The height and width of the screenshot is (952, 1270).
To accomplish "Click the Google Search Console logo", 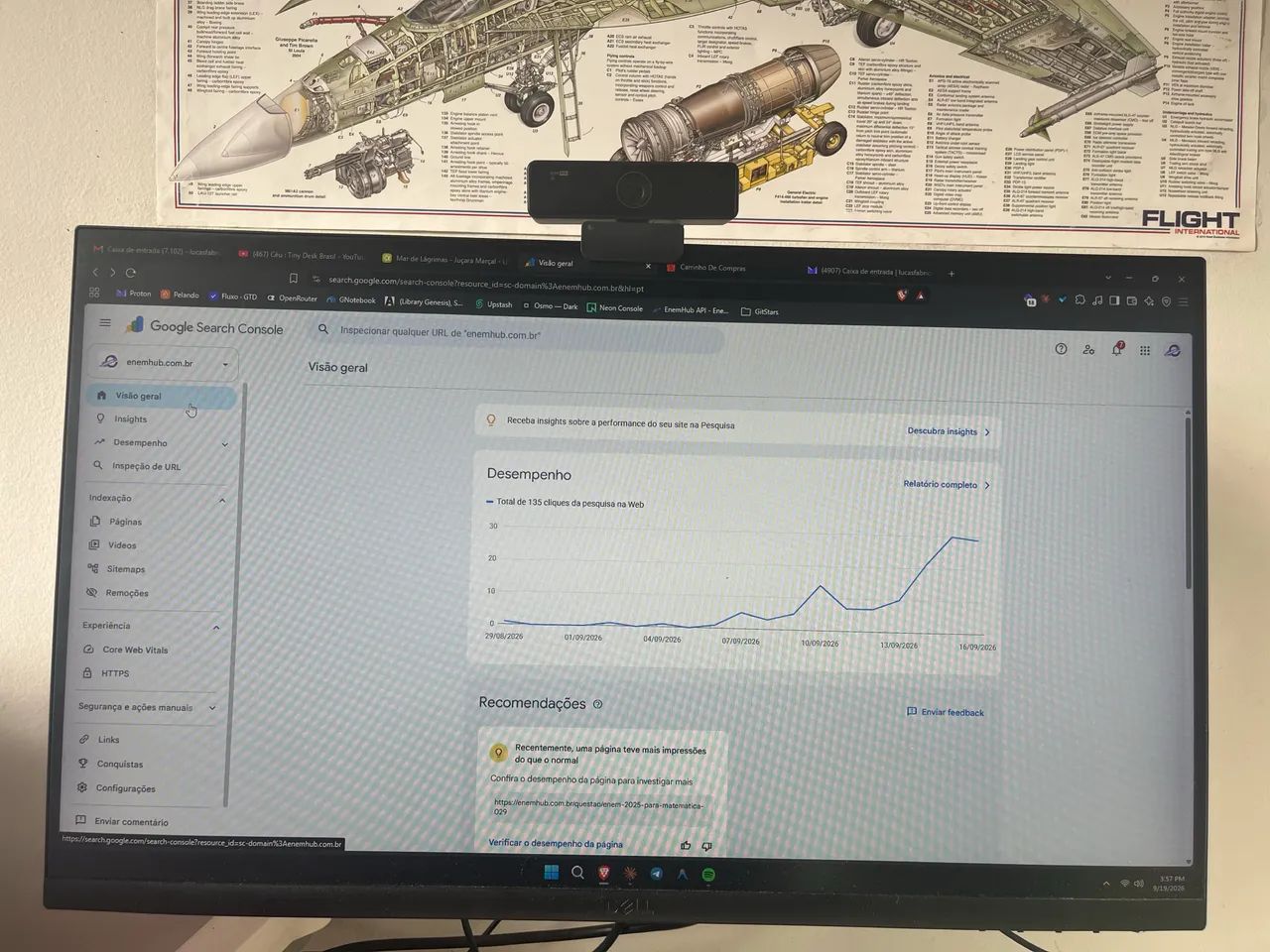I will tap(204, 326).
